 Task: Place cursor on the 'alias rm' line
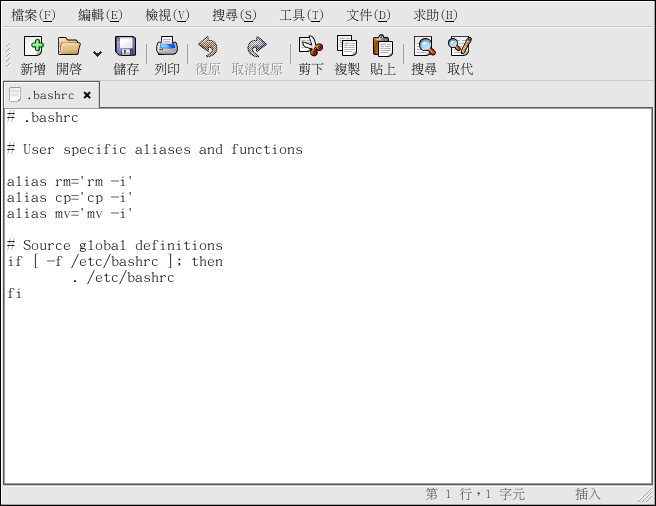[x=70, y=181]
